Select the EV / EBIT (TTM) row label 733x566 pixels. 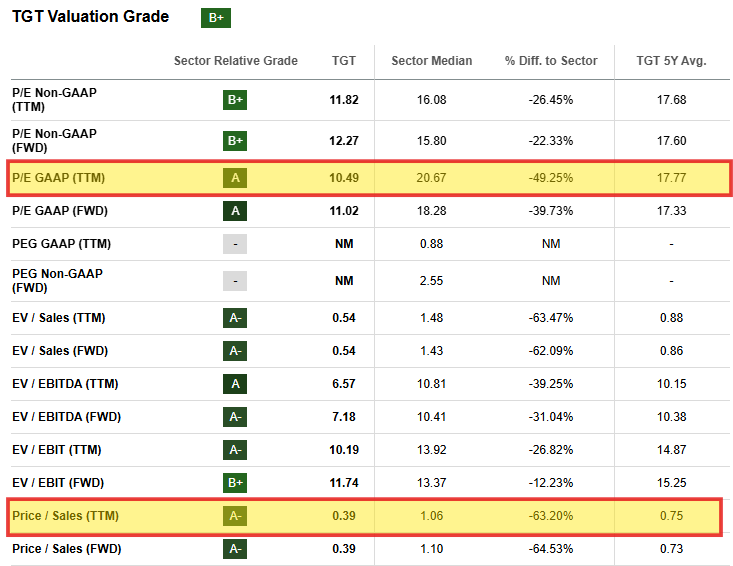click(57, 450)
